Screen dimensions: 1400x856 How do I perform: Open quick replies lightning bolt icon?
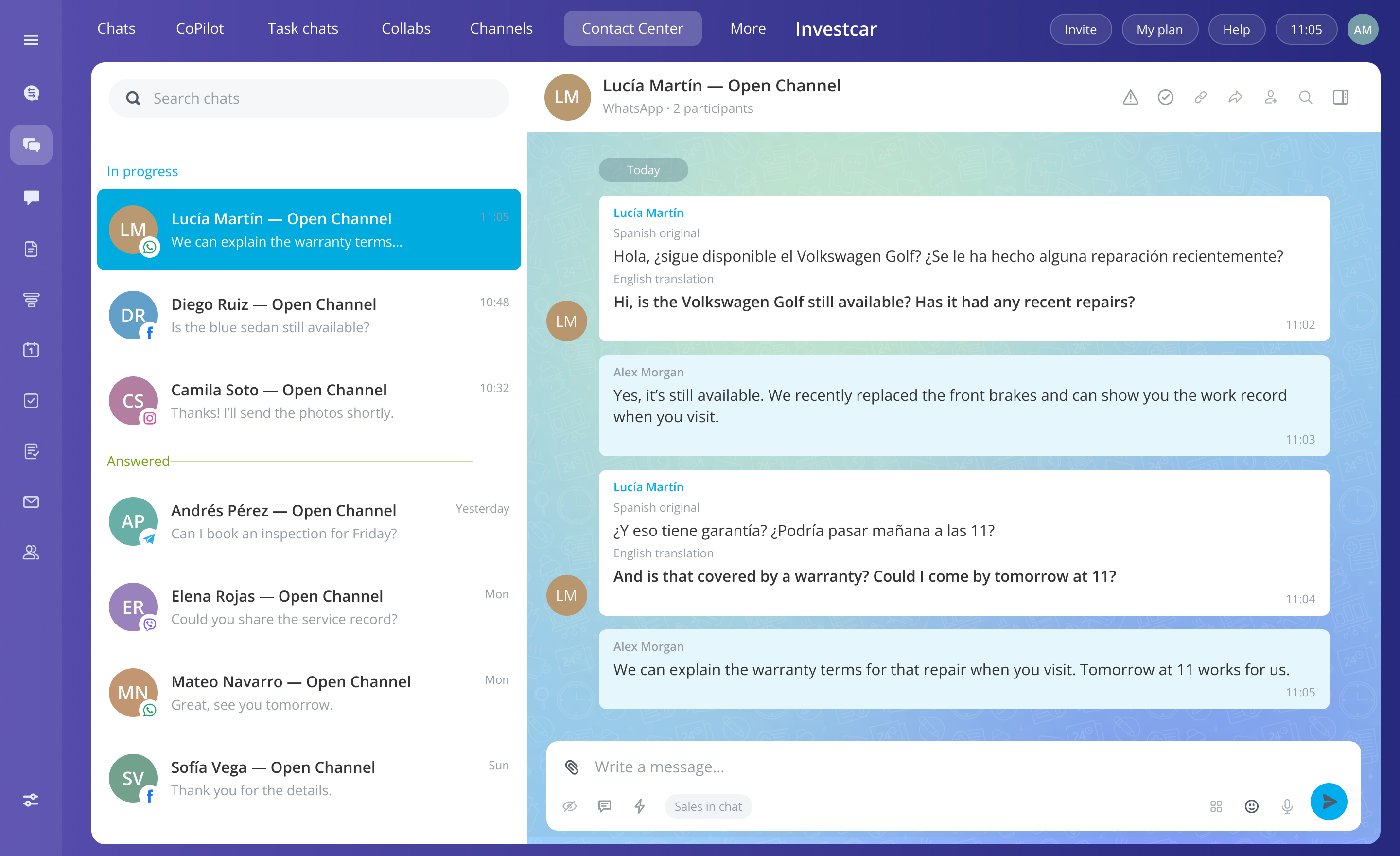(x=640, y=806)
